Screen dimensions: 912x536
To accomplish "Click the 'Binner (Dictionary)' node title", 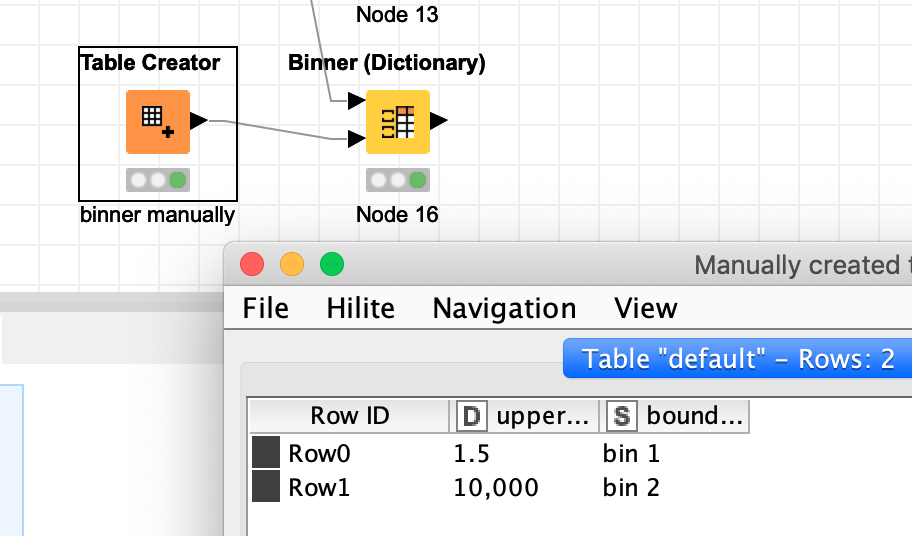I will point(387,63).
